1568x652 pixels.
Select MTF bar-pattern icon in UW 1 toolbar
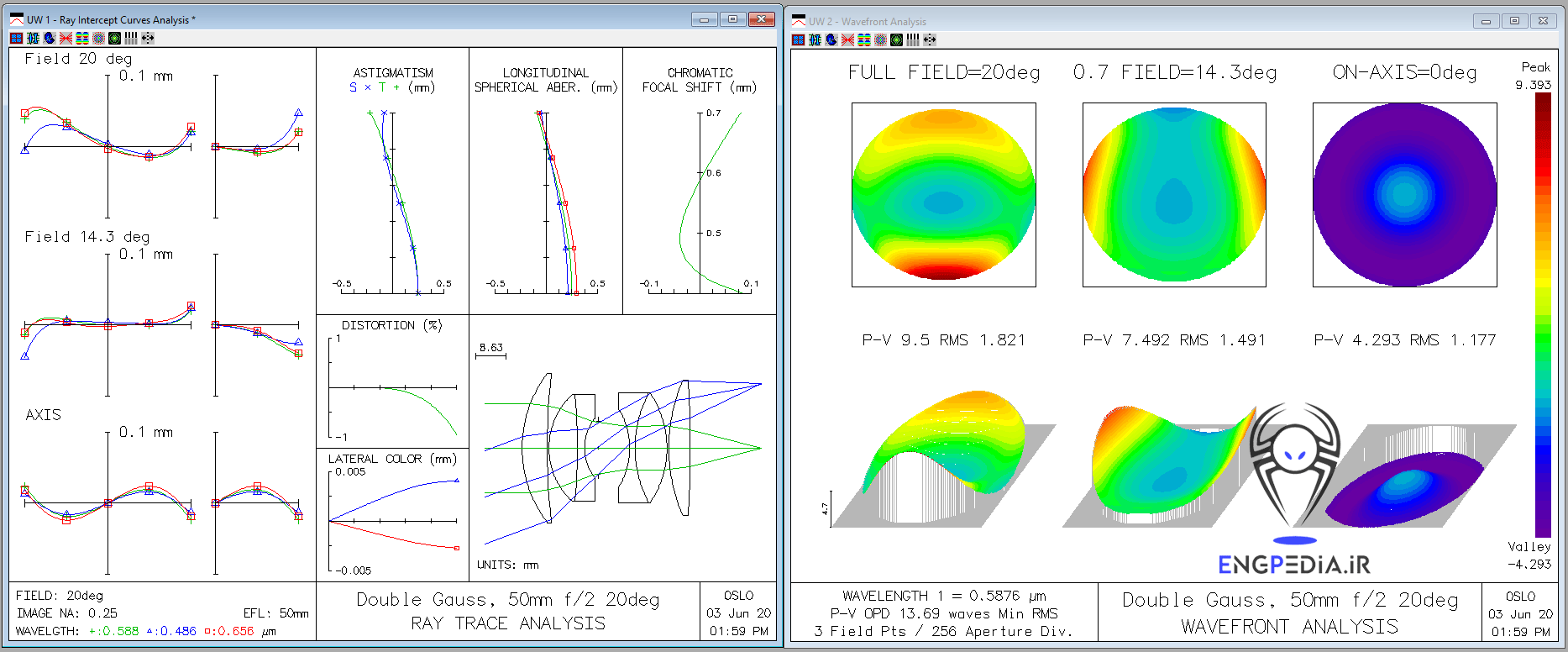(131, 38)
